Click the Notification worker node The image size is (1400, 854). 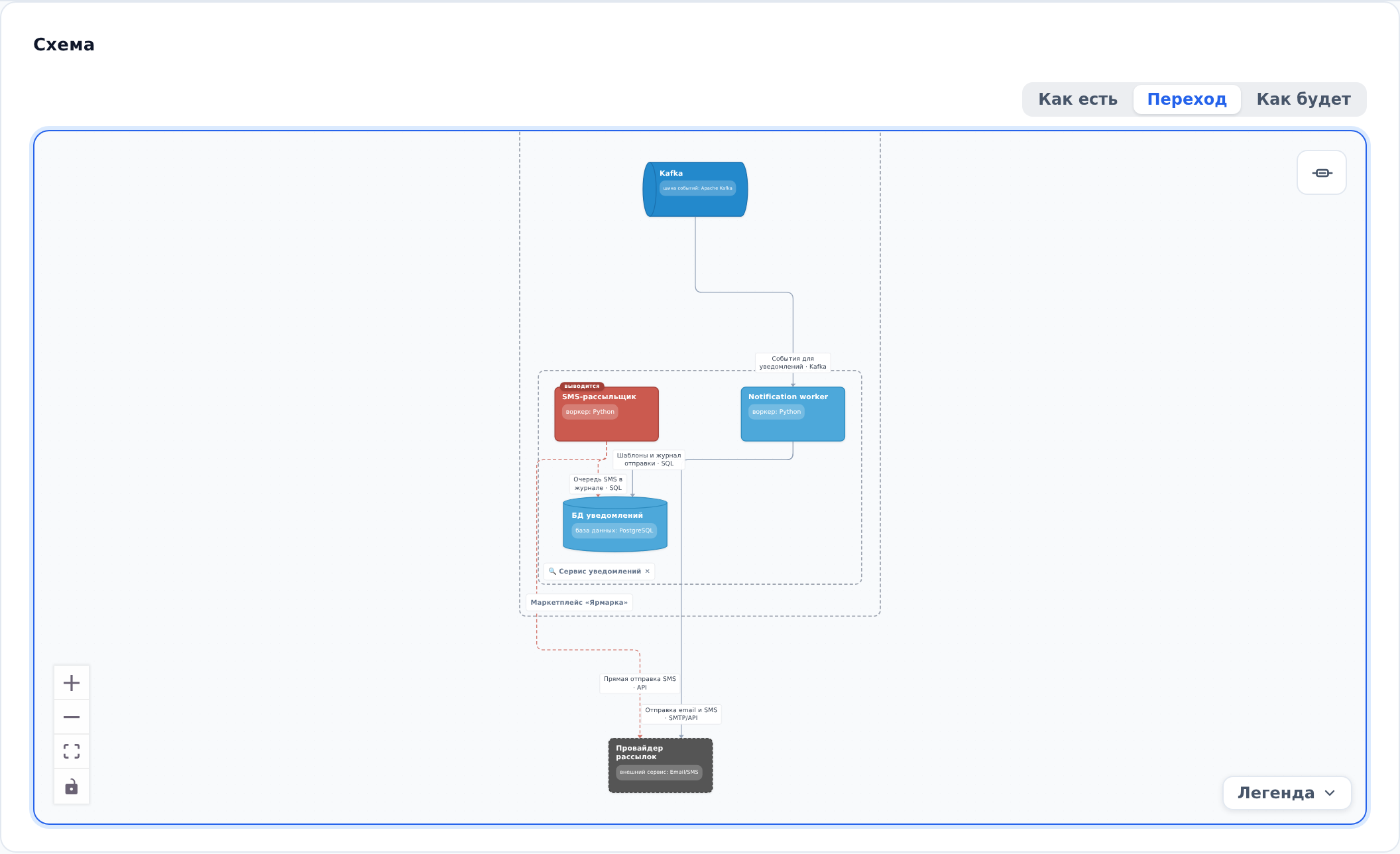coord(793,414)
